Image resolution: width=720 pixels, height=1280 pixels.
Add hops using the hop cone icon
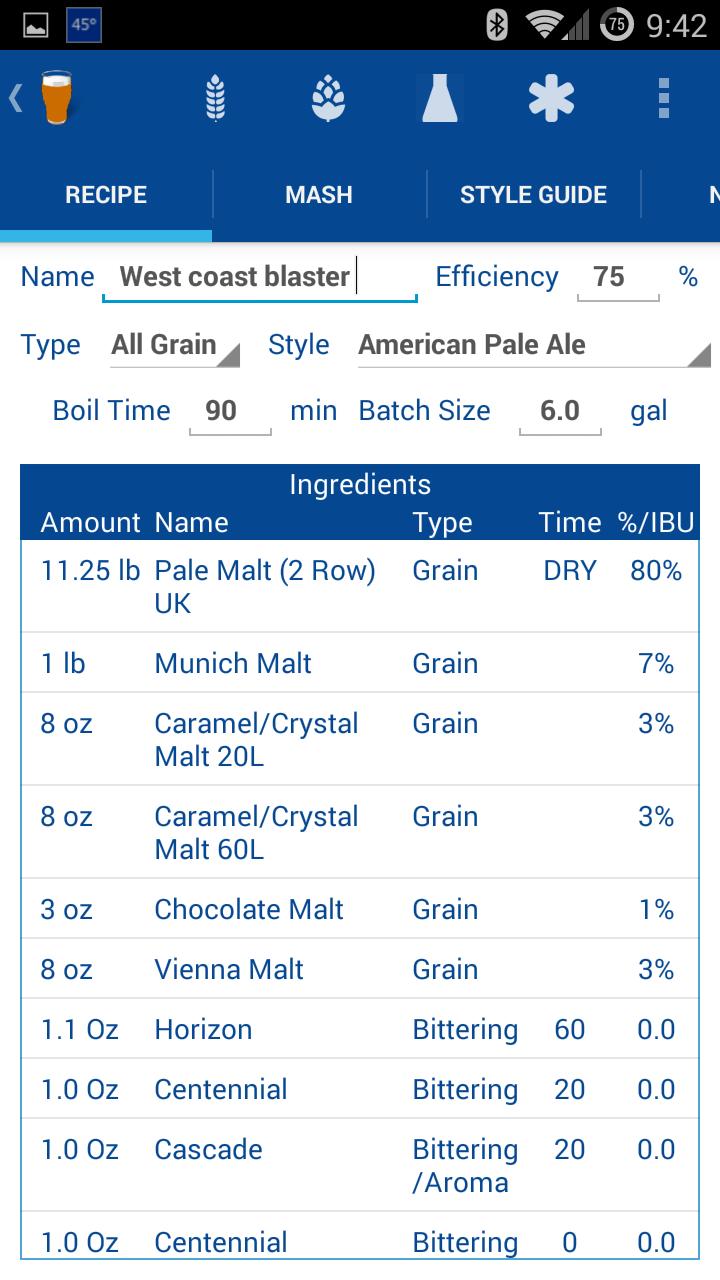(x=328, y=99)
